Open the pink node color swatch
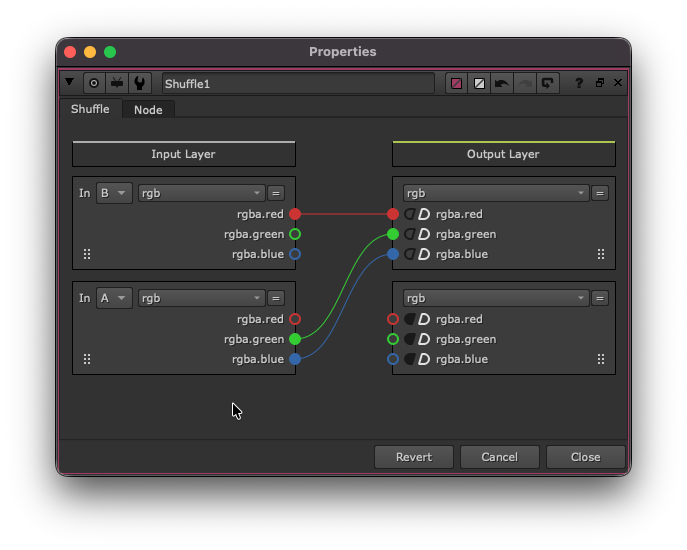Image resolution: width=687 pixels, height=550 pixels. [456, 83]
